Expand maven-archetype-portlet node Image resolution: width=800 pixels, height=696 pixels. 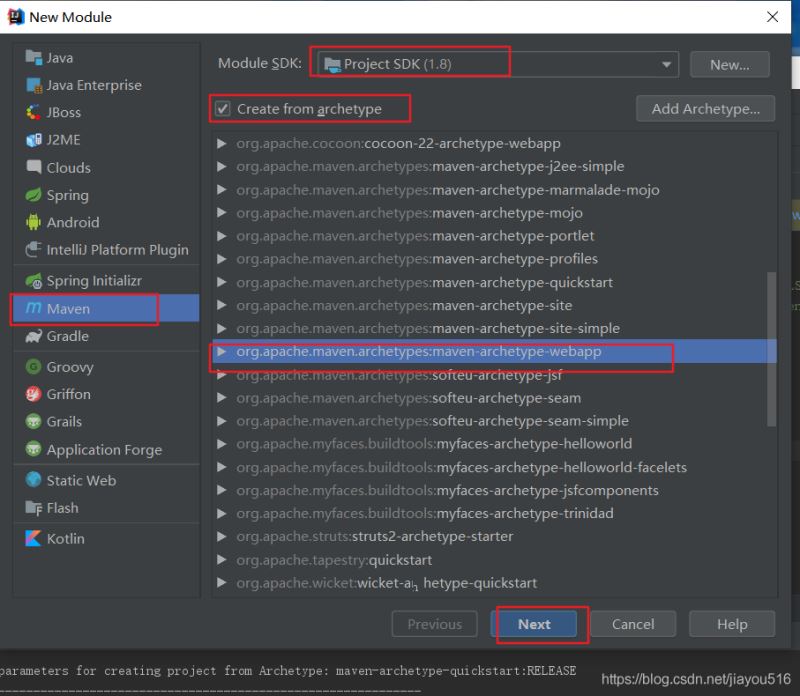coord(221,236)
